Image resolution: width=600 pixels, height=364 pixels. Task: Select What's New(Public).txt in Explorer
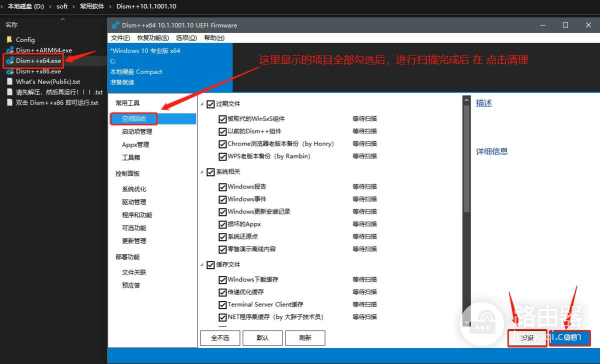[48, 82]
